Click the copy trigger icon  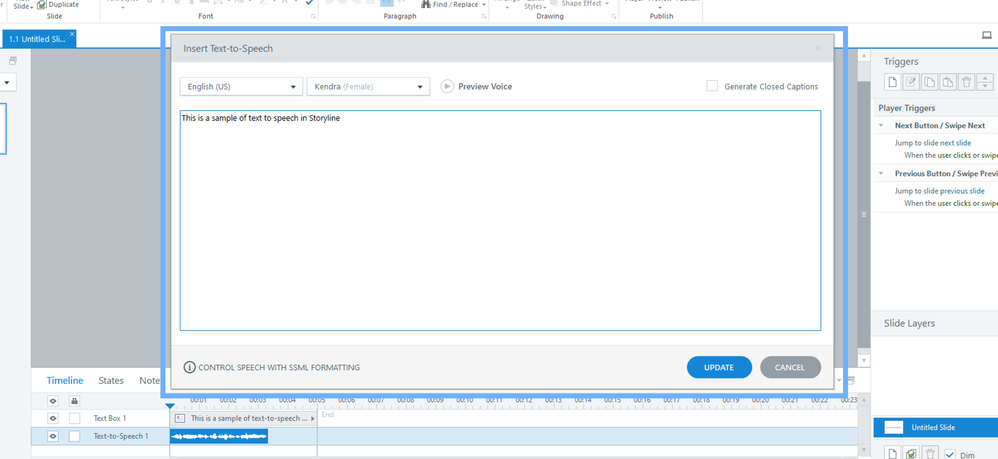coord(929,83)
